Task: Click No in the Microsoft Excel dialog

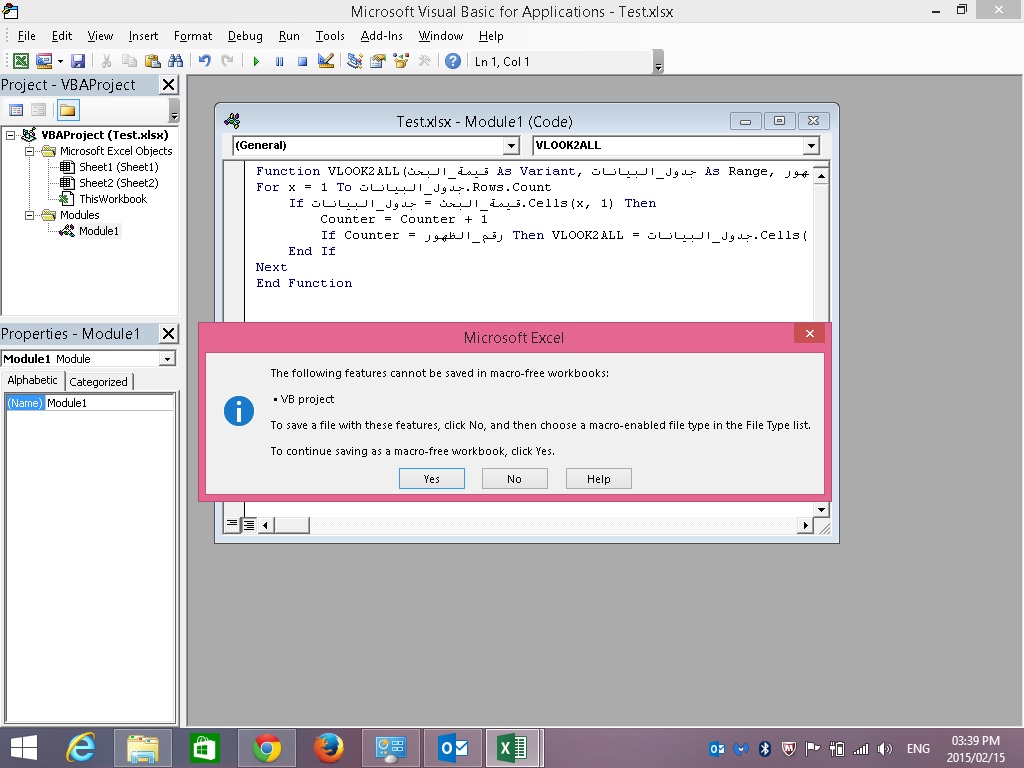Action: click(515, 479)
